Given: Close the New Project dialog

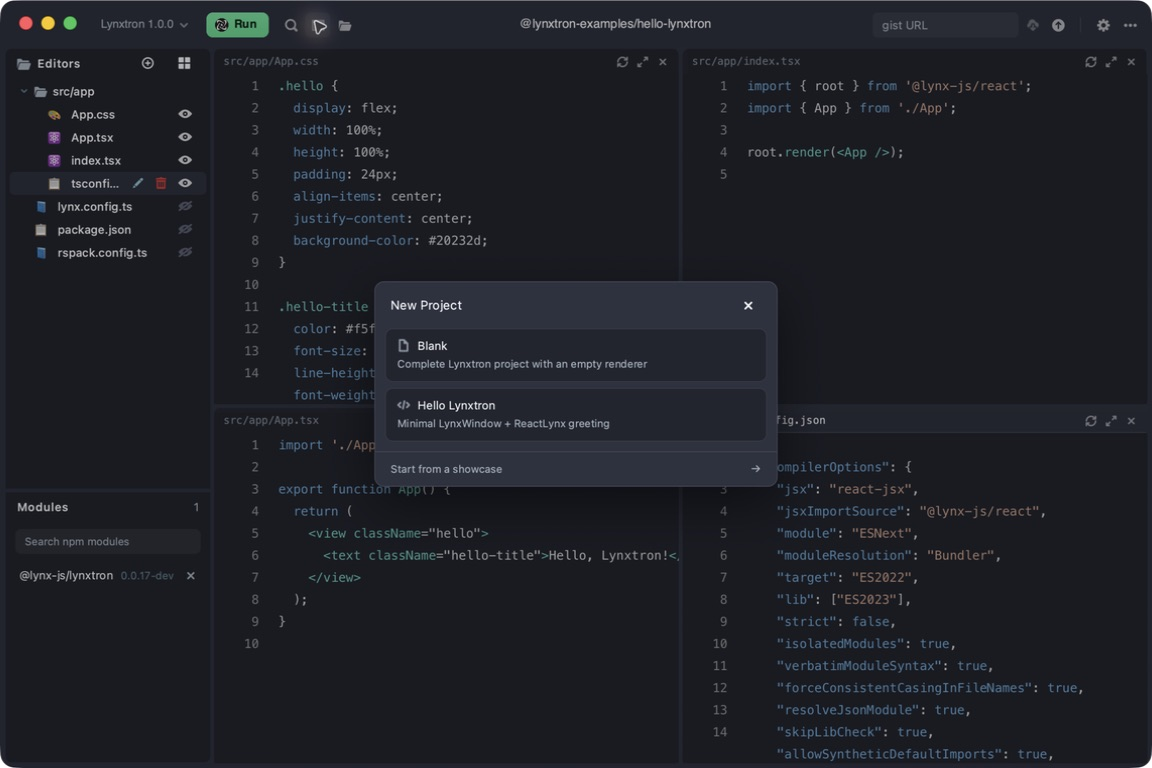Looking at the screenshot, I should (x=748, y=305).
